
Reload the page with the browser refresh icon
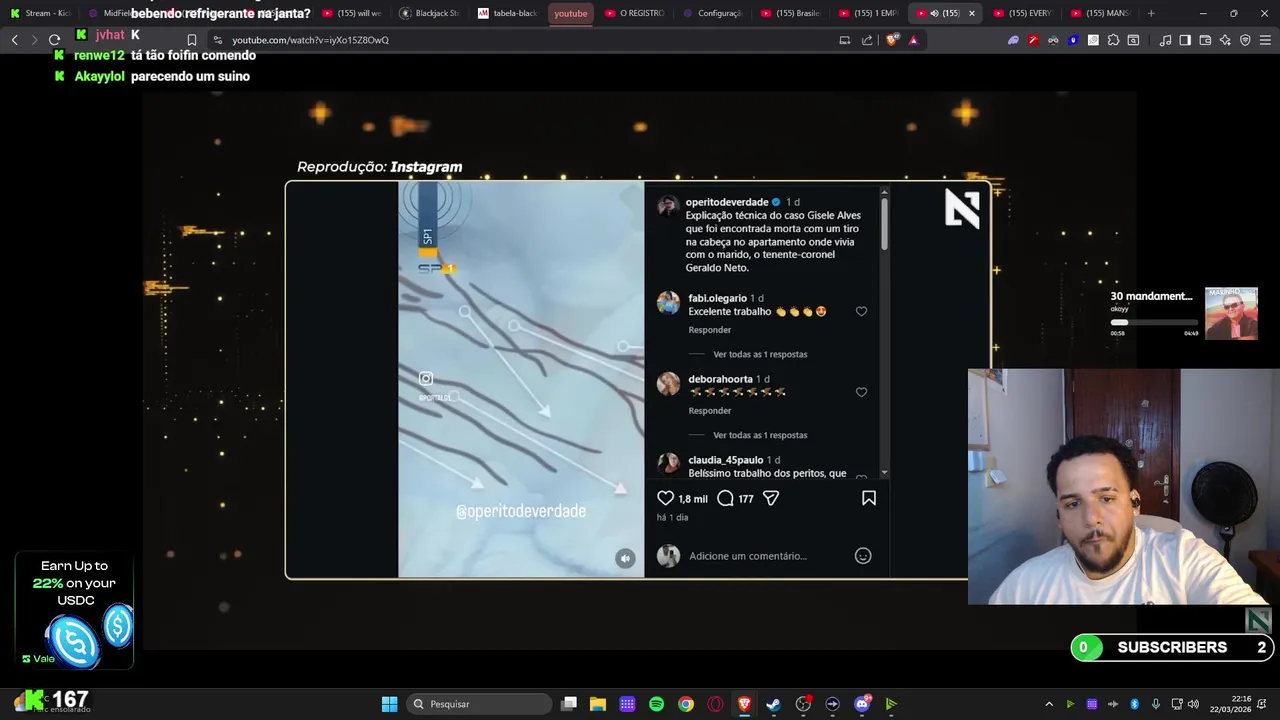[x=54, y=40]
